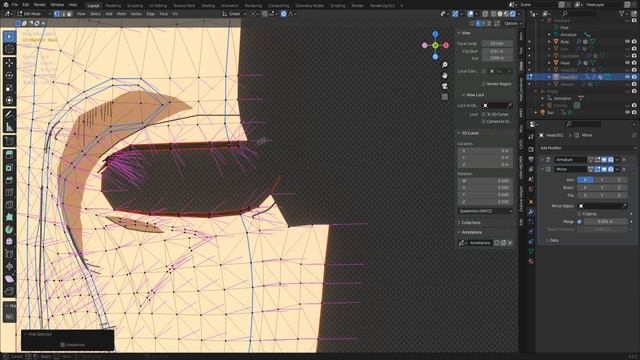
Task: Click the Clip Start field
Action: (497, 51)
